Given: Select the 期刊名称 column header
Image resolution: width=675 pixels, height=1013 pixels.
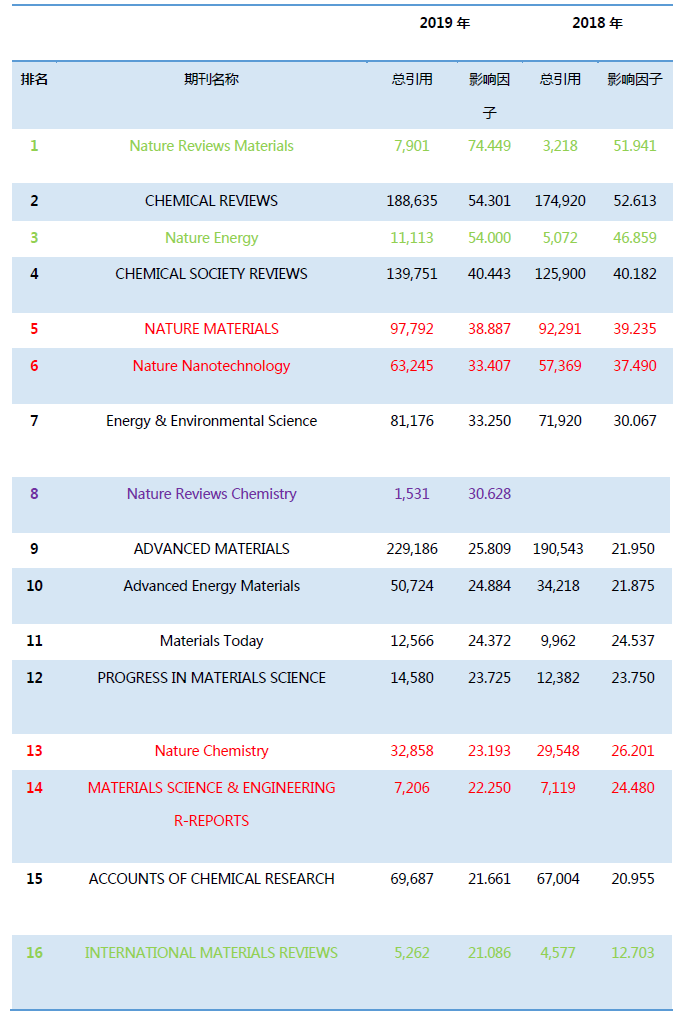Looking at the screenshot, I should point(211,79).
